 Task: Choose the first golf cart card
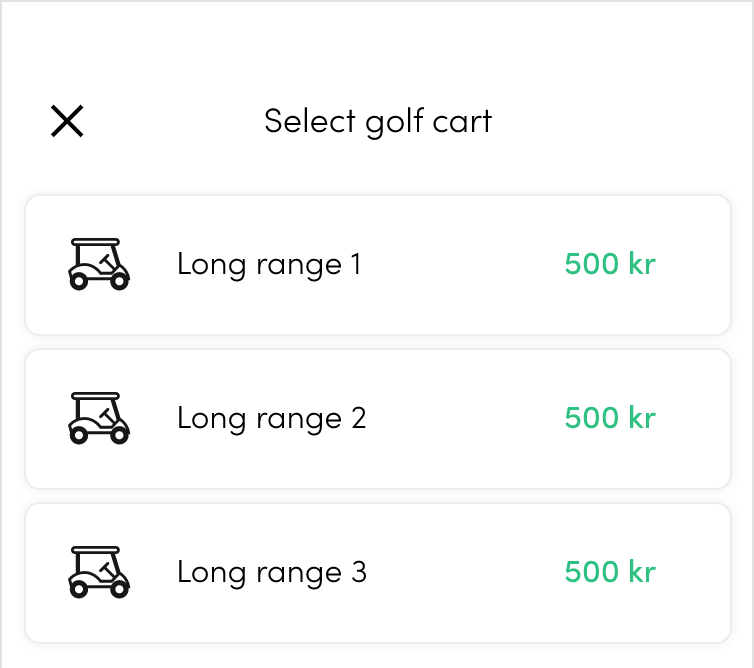tap(378, 265)
